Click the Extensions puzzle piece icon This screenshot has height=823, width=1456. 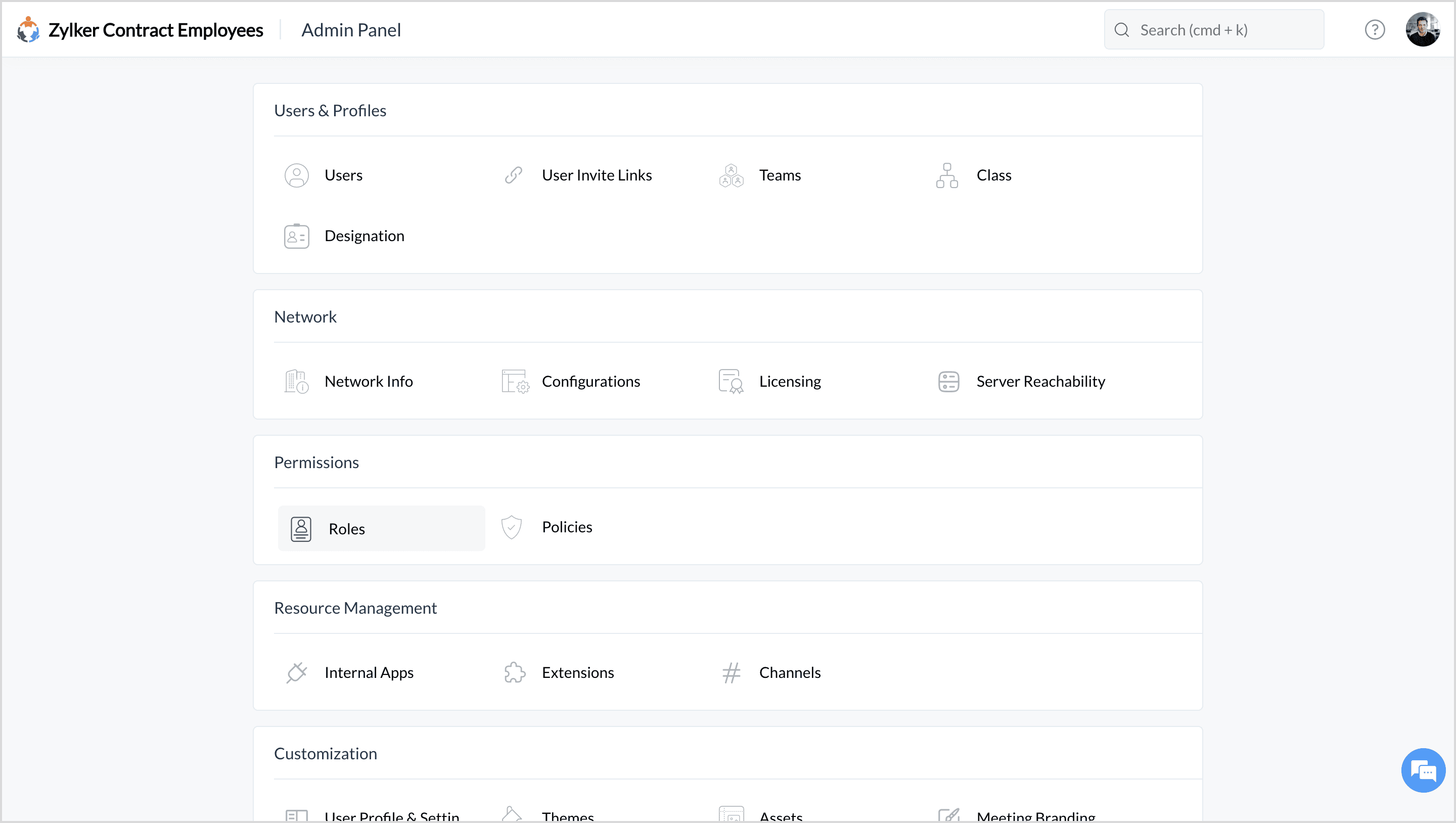pyautogui.click(x=514, y=673)
